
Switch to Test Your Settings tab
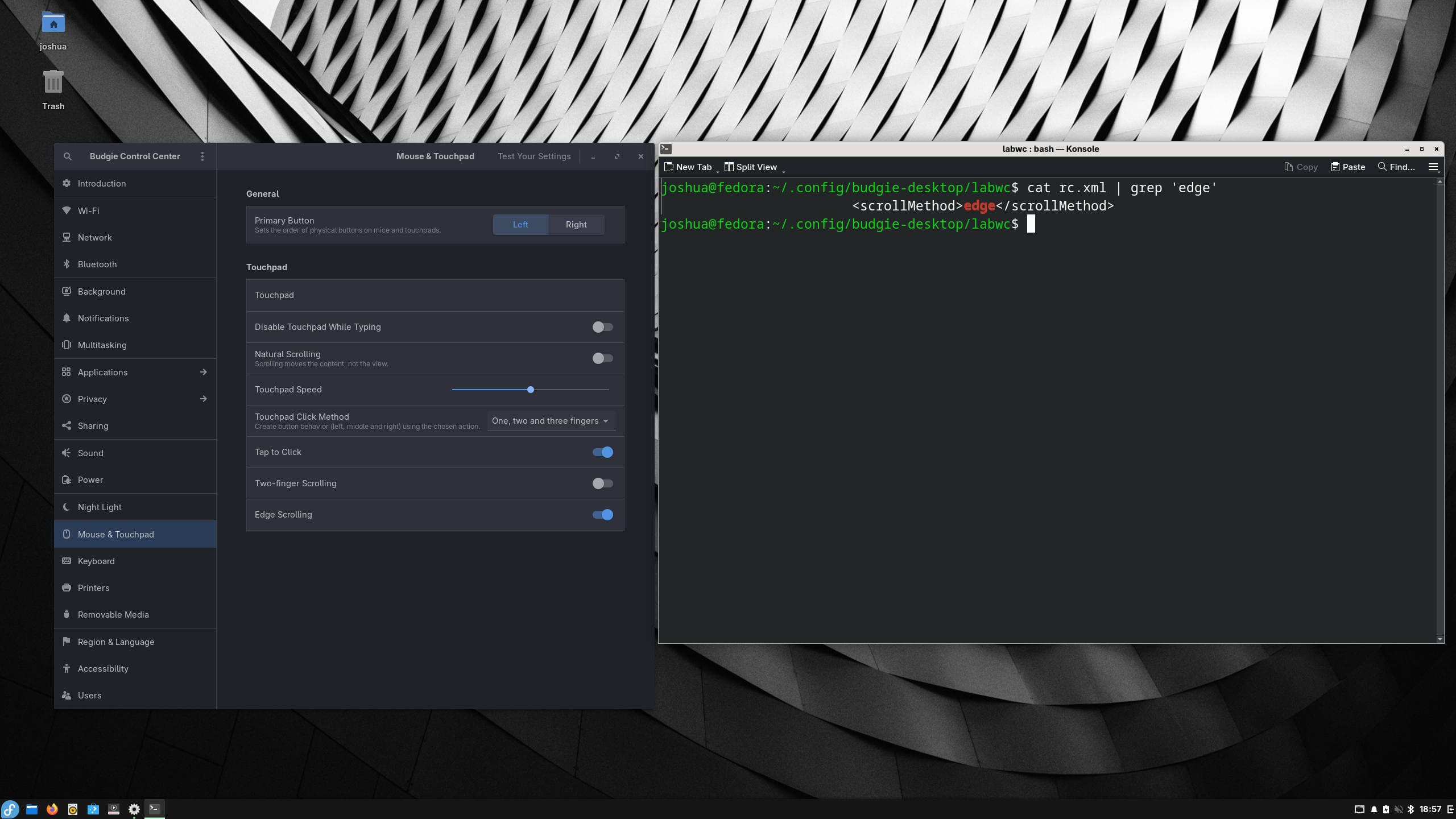pyautogui.click(x=533, y=156)
